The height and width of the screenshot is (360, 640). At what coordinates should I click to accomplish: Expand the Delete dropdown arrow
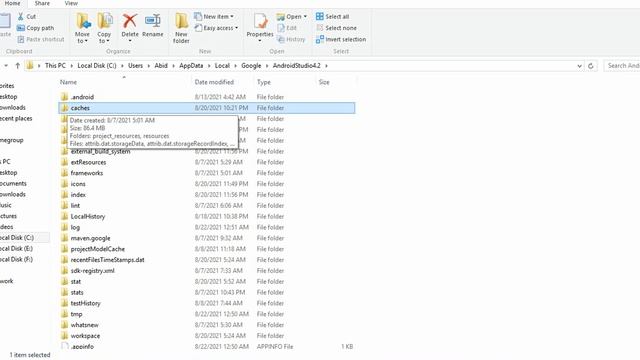[x=130, y=41]
